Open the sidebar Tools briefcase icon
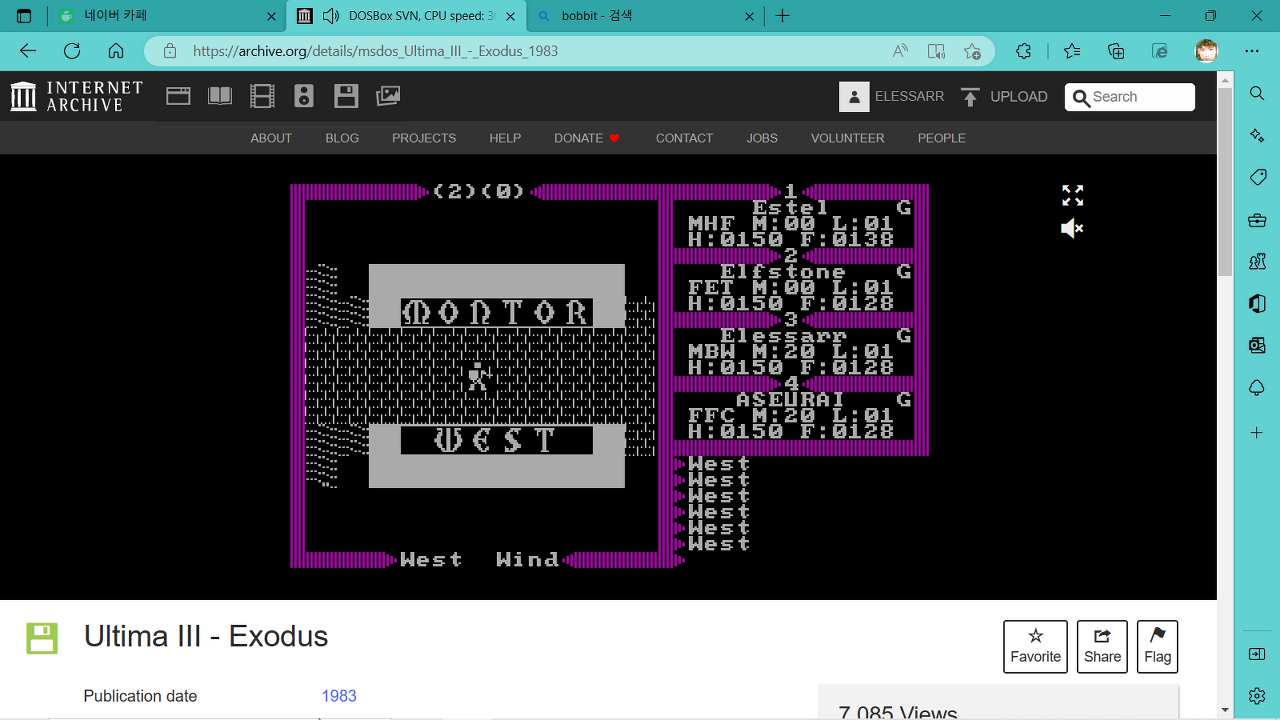The width and height of the screenshot is (1280, 720). coord(1257,220)
